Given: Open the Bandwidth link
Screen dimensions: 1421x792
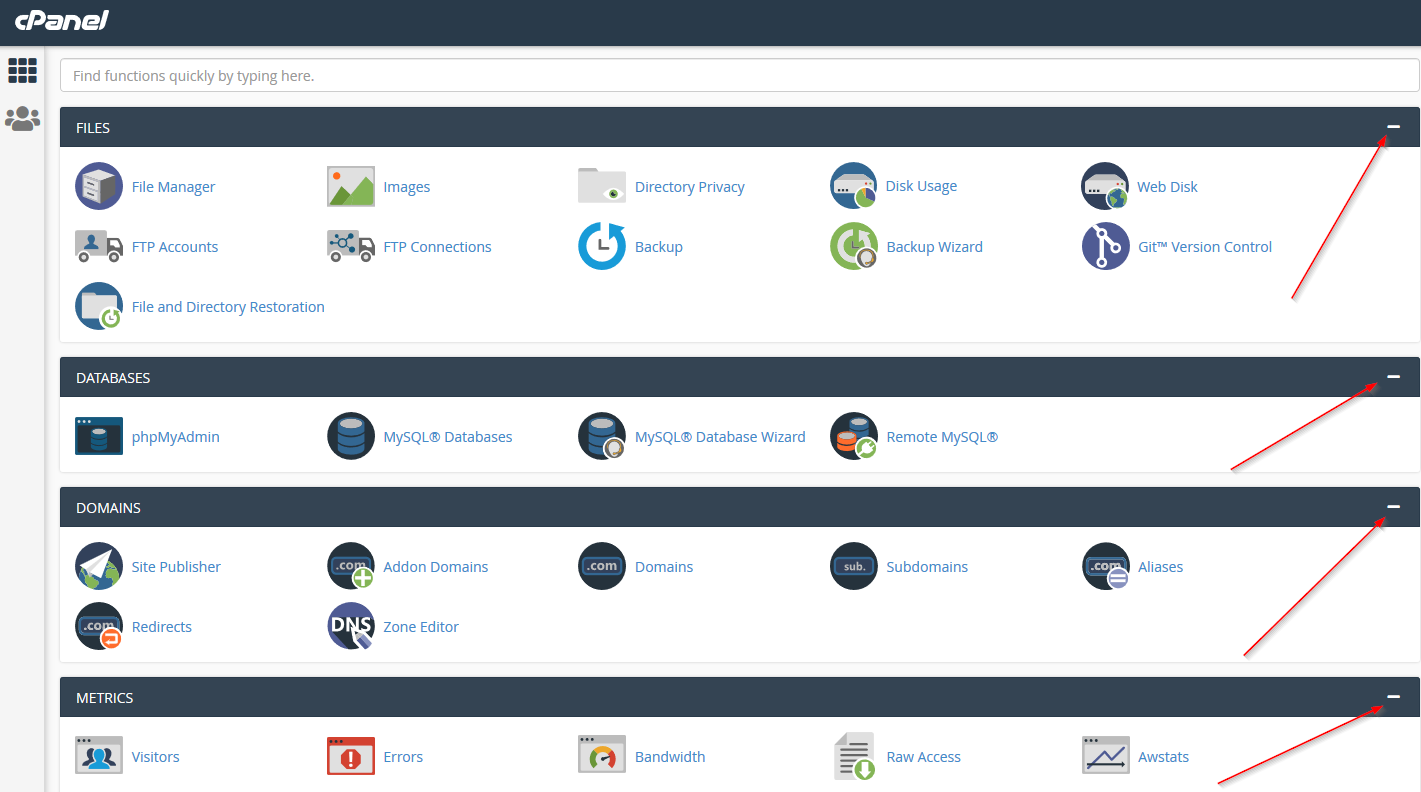Looking at the screenshot, I should [x=670, y=757].
